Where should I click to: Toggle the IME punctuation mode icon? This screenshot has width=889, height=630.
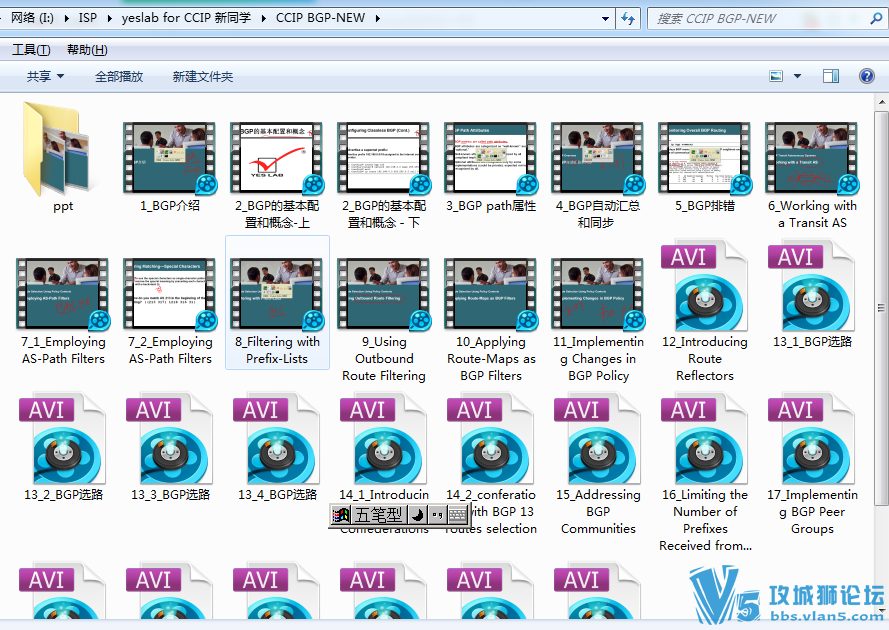coord(437,515)
